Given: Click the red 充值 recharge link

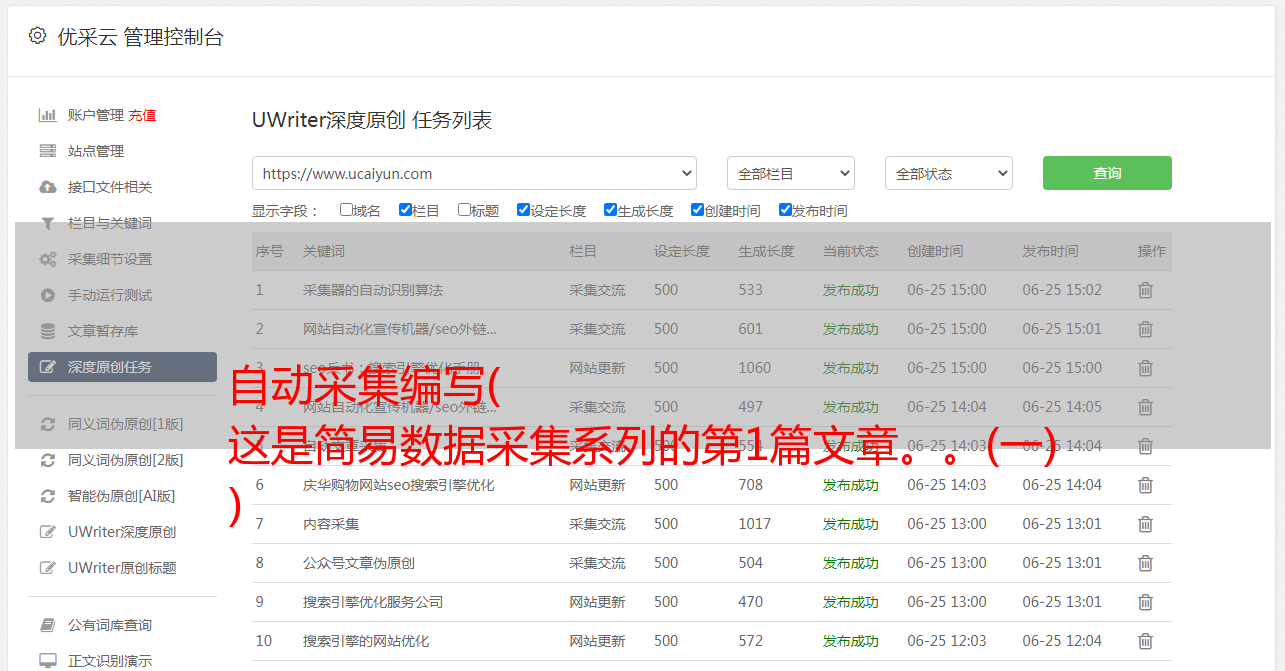Looking at the screenshot, I should tap(142, 115).
